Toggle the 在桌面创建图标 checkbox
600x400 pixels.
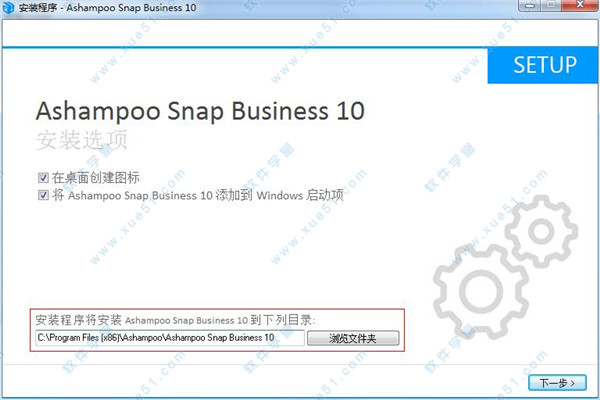[x=43, y=178]
